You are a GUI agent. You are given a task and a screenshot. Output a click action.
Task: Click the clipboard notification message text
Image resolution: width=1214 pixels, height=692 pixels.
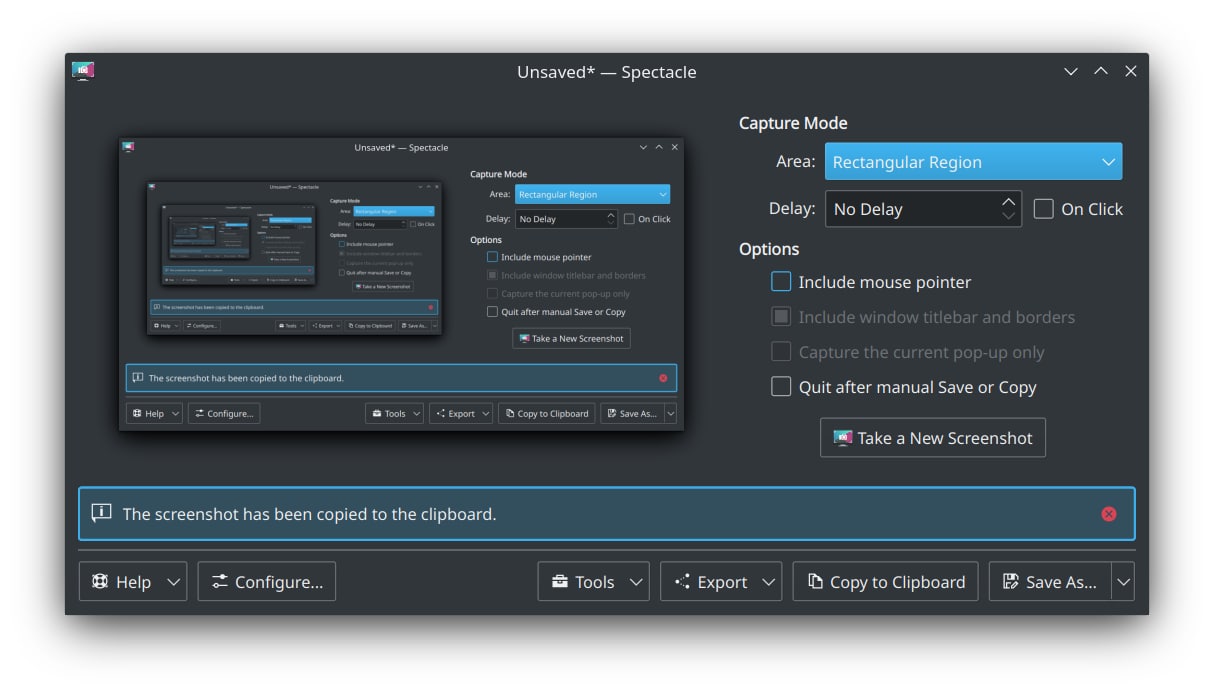click(x=309, y=514)
